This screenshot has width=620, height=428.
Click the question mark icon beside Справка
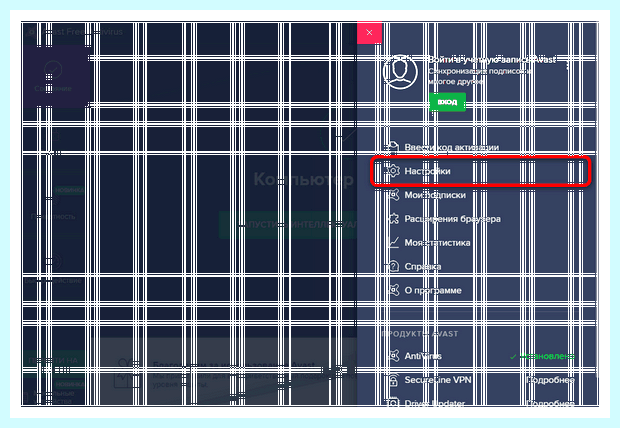click(x=393, y=266)
